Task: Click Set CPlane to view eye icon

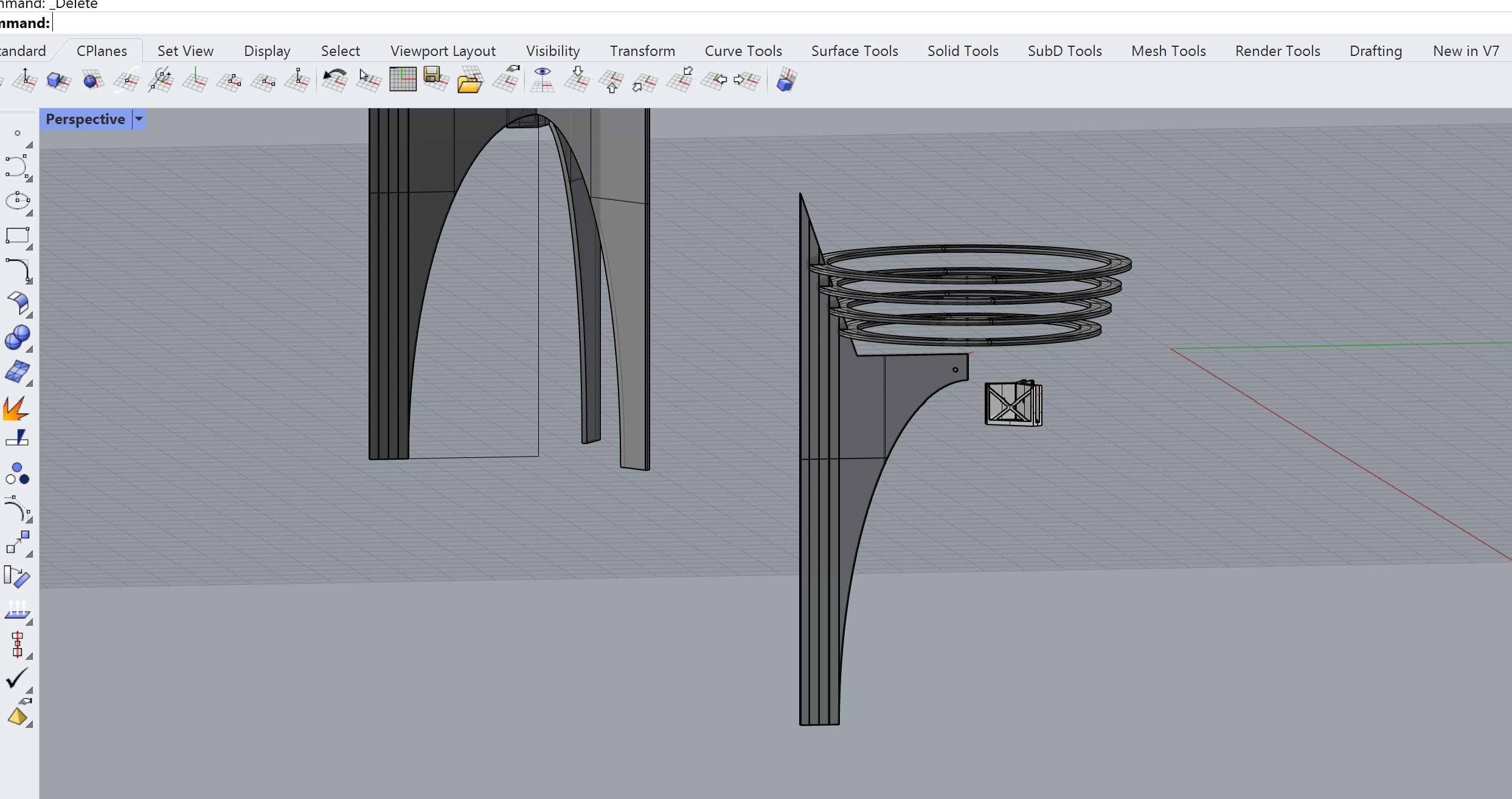Action: (x=542, y=80)
